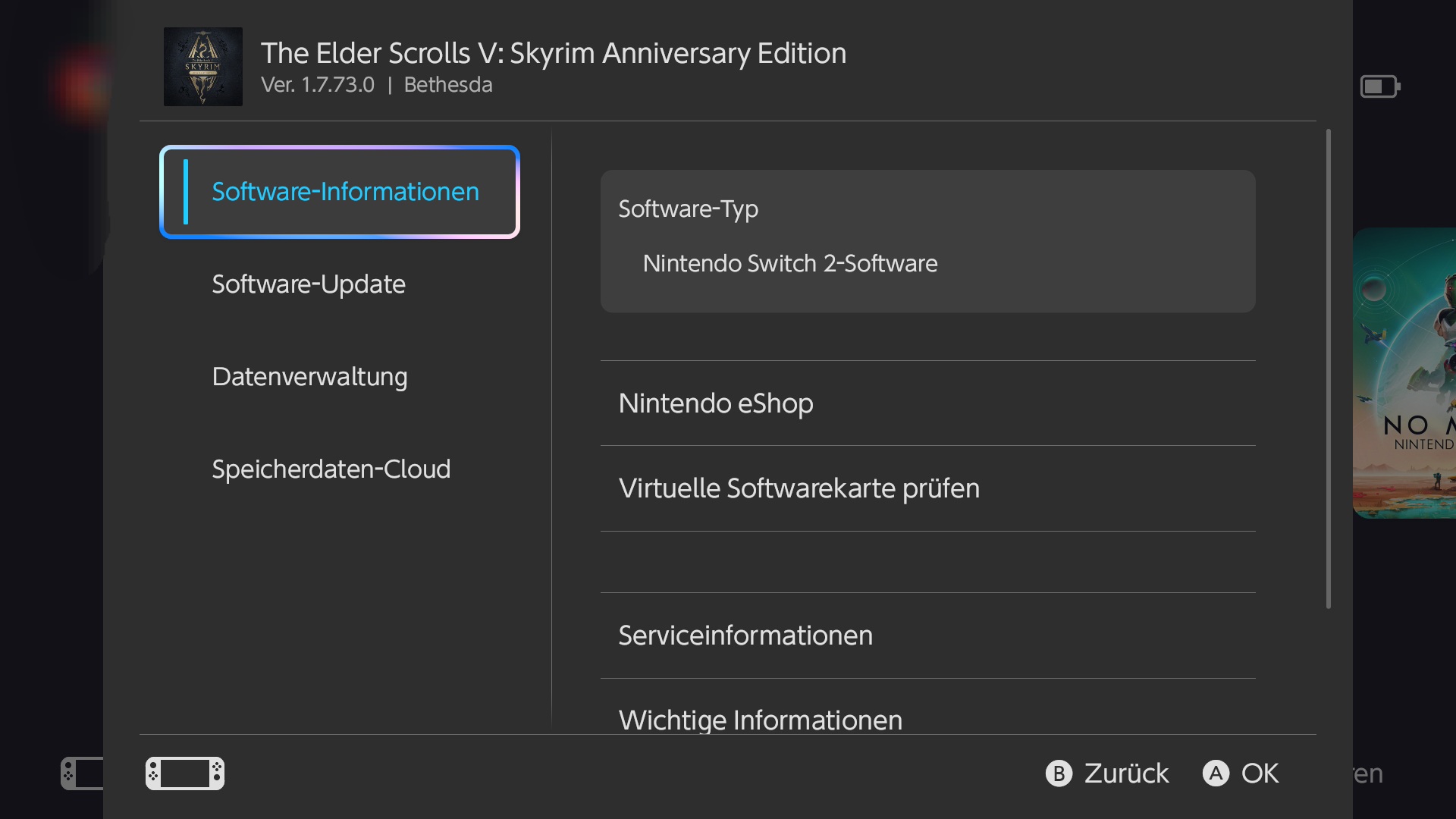Image resolution: width=1456 pixels, height=819 pixels.
Task: Click the blurred red avatar icon
Action: 82,86
